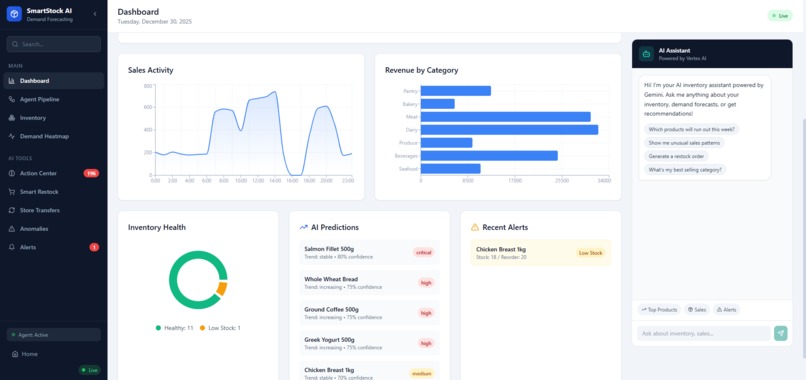Choose 'What's my best selling category?' suggestion
This screenshot has width=806, height=380.
pos(685,169)
